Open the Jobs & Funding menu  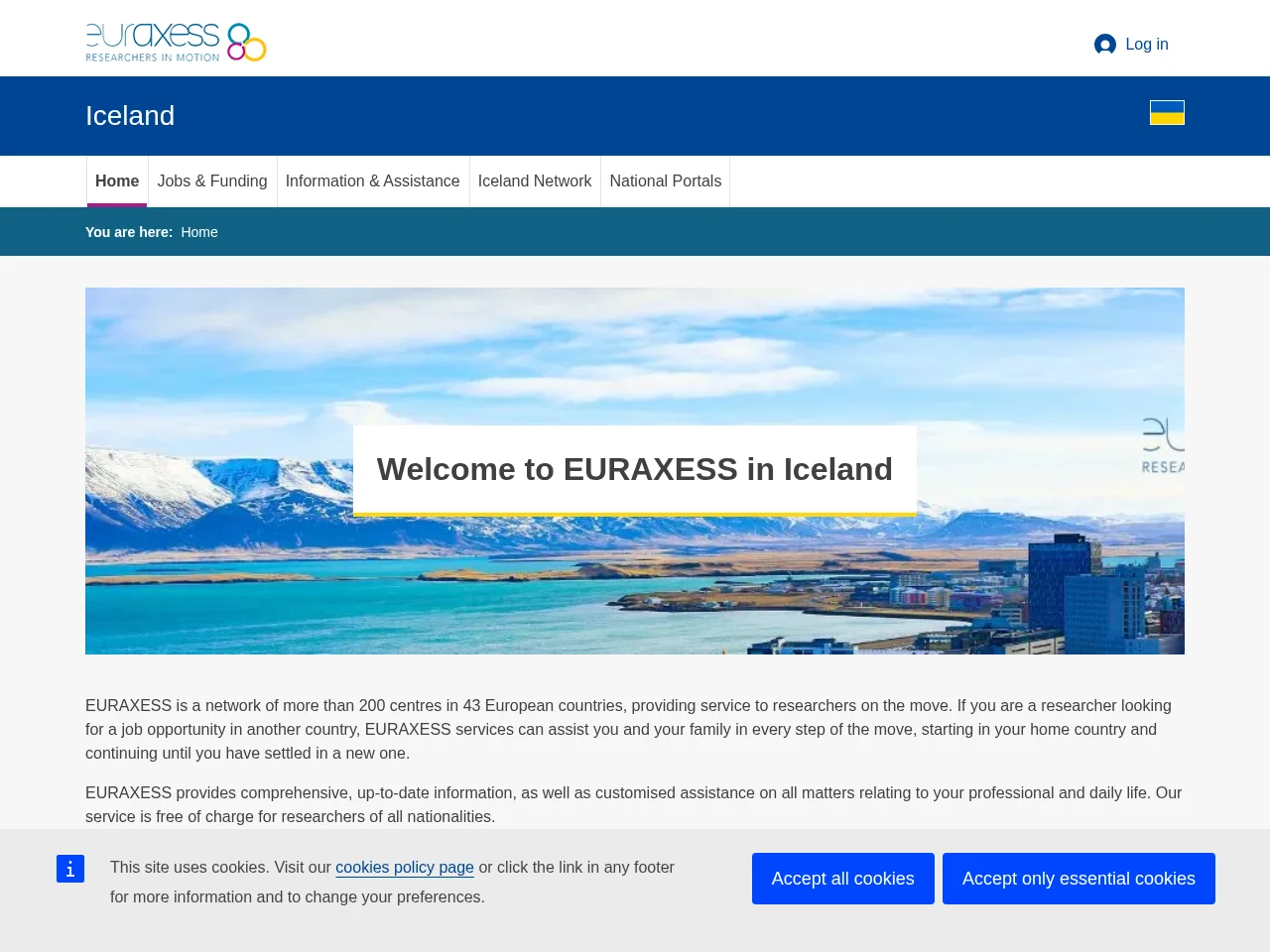tap(212, 181)
